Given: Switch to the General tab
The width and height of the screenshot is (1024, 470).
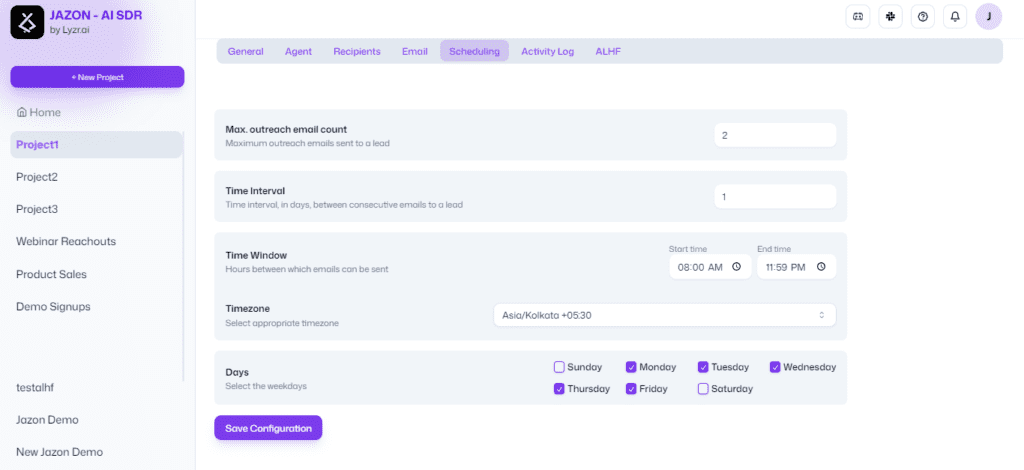Looking at the screenshot, I should pos(246,52).
